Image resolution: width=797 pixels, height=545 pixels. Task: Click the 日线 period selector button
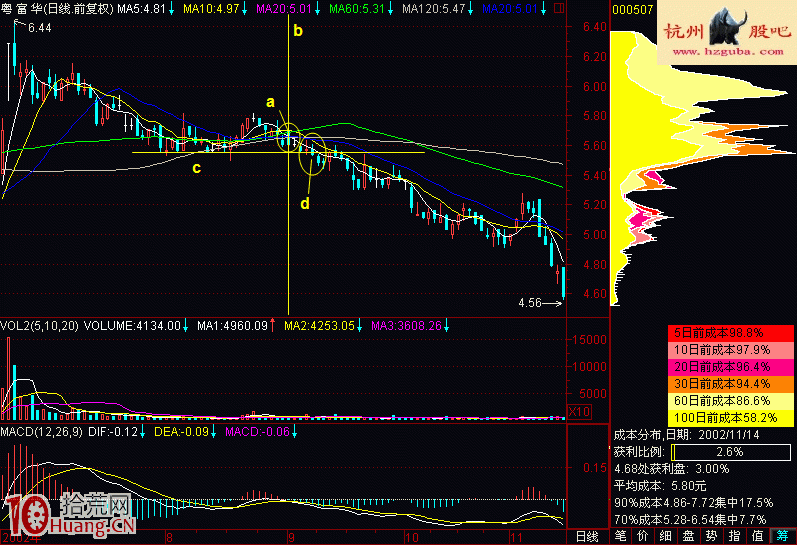[x=587, y=536]
